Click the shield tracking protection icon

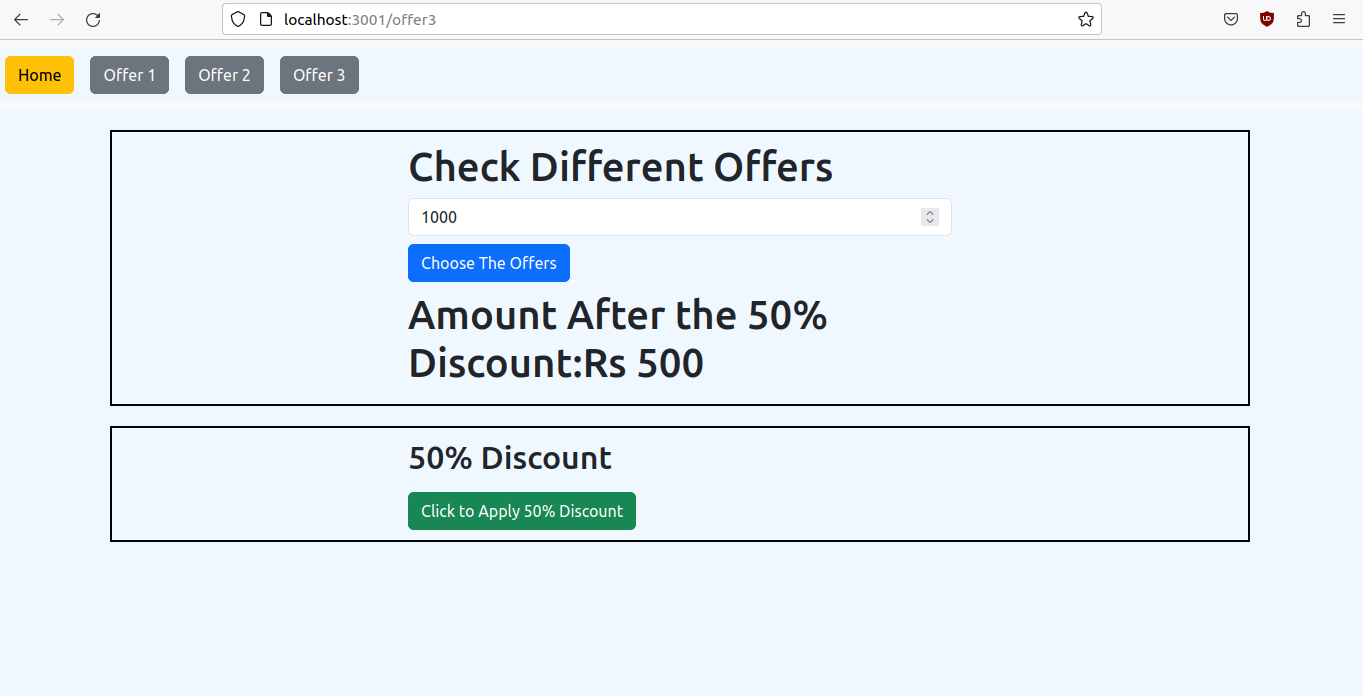pyautogui.click(x=237, y=19)
